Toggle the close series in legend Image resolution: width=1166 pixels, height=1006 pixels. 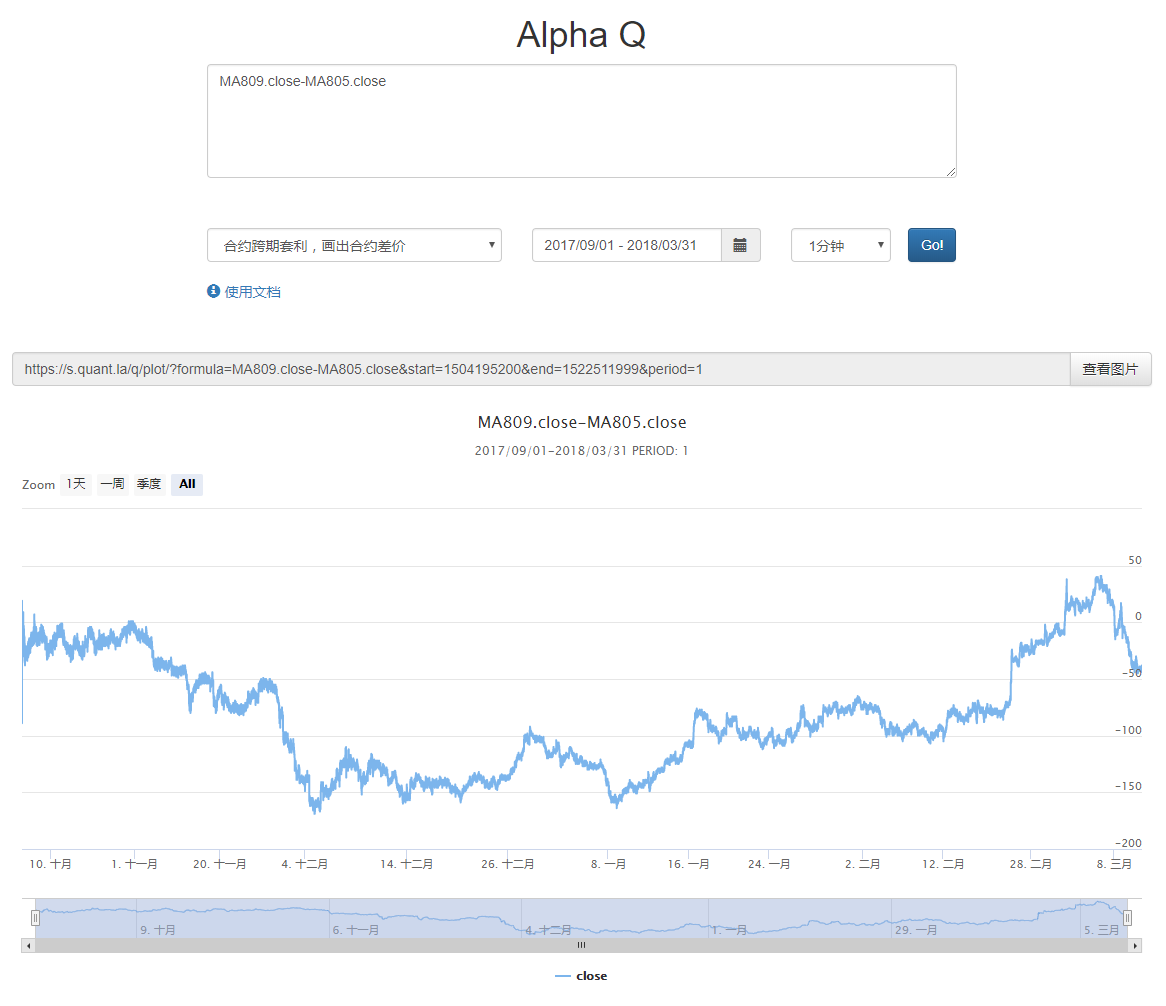pos(581,976)
